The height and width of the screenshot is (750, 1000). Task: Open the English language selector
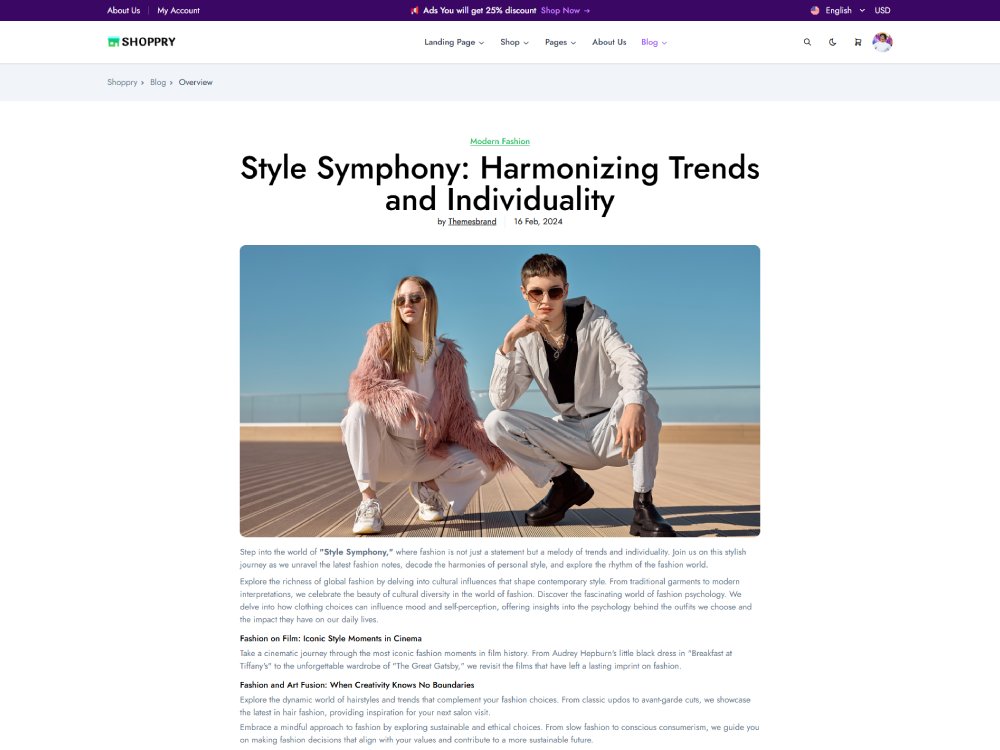[x=844, y=10]
